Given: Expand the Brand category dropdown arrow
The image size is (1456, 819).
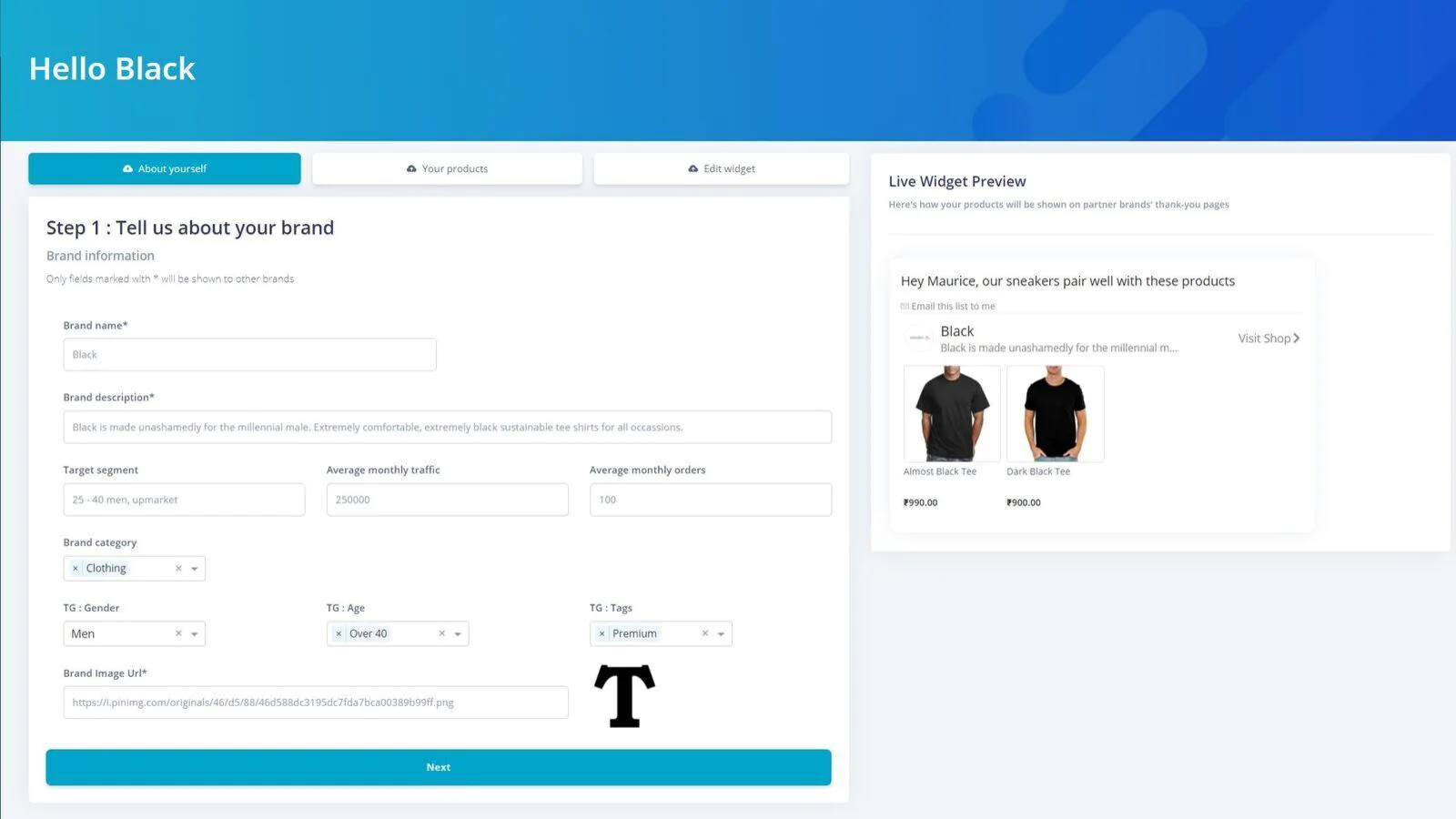Looking at the screenshot, I should pyautogui.click(x=195, y=569).
